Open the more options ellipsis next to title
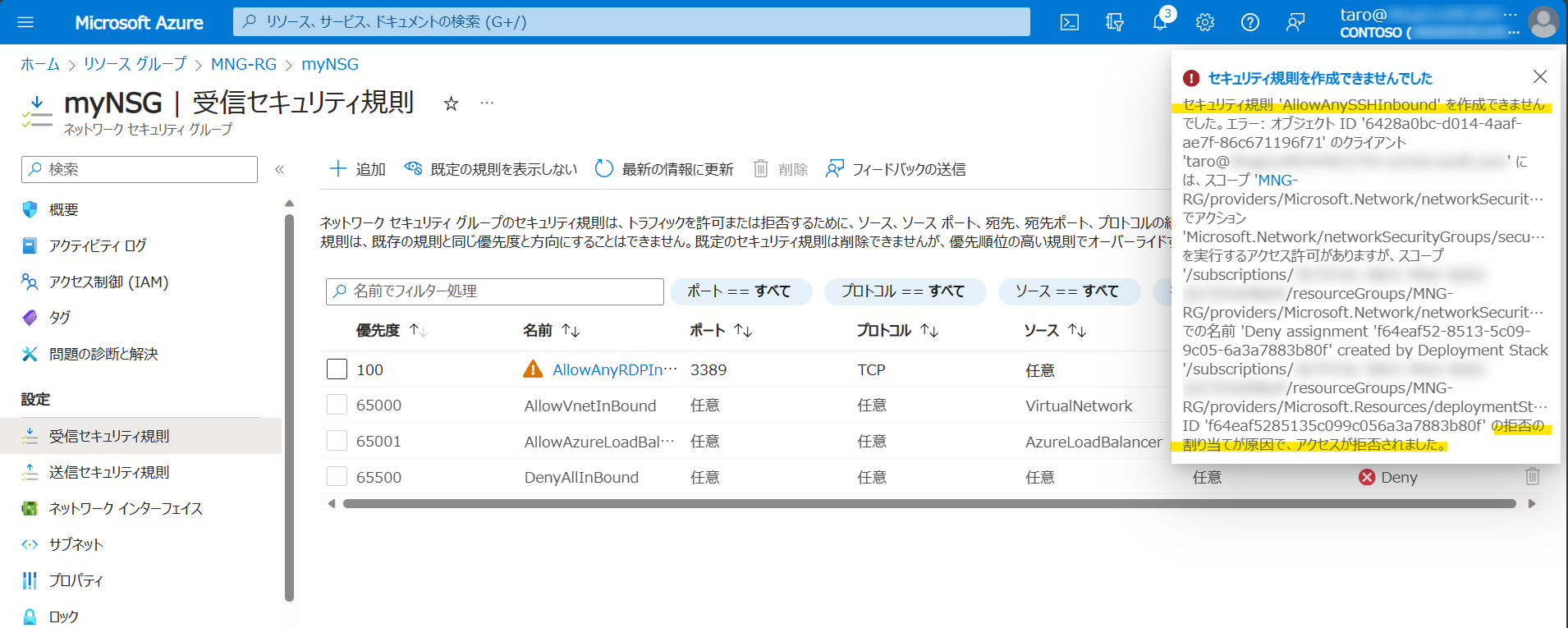This screenshot has height=628, width=1568. [487, 103]
